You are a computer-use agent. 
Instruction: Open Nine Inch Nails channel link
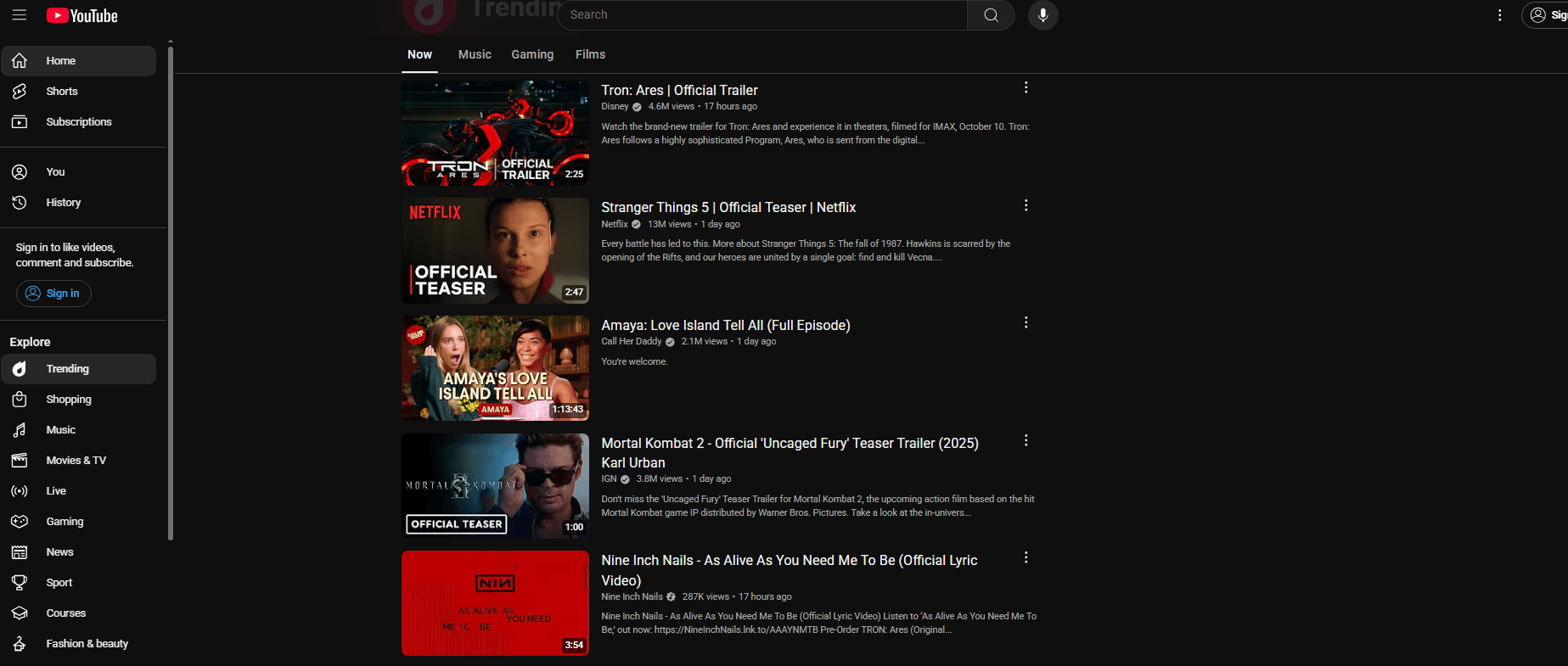pyautogui.click(x=632, y=596)
